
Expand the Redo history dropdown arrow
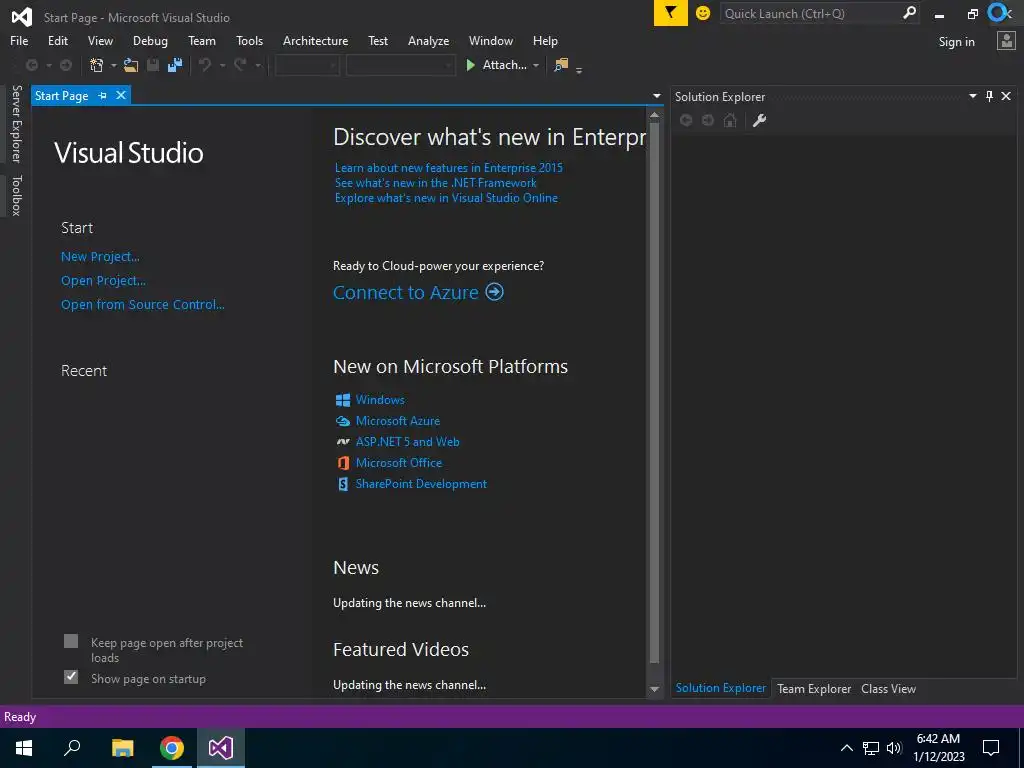pos(258,65)
